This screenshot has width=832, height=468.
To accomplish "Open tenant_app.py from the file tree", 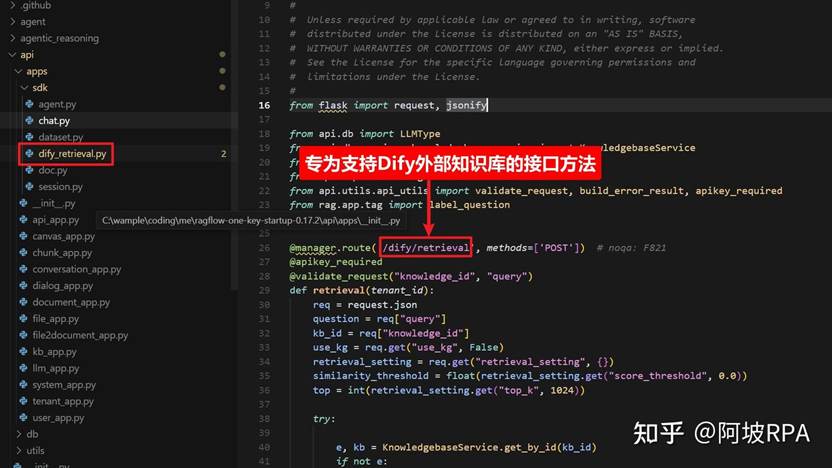I will click(x=63, y=401).
